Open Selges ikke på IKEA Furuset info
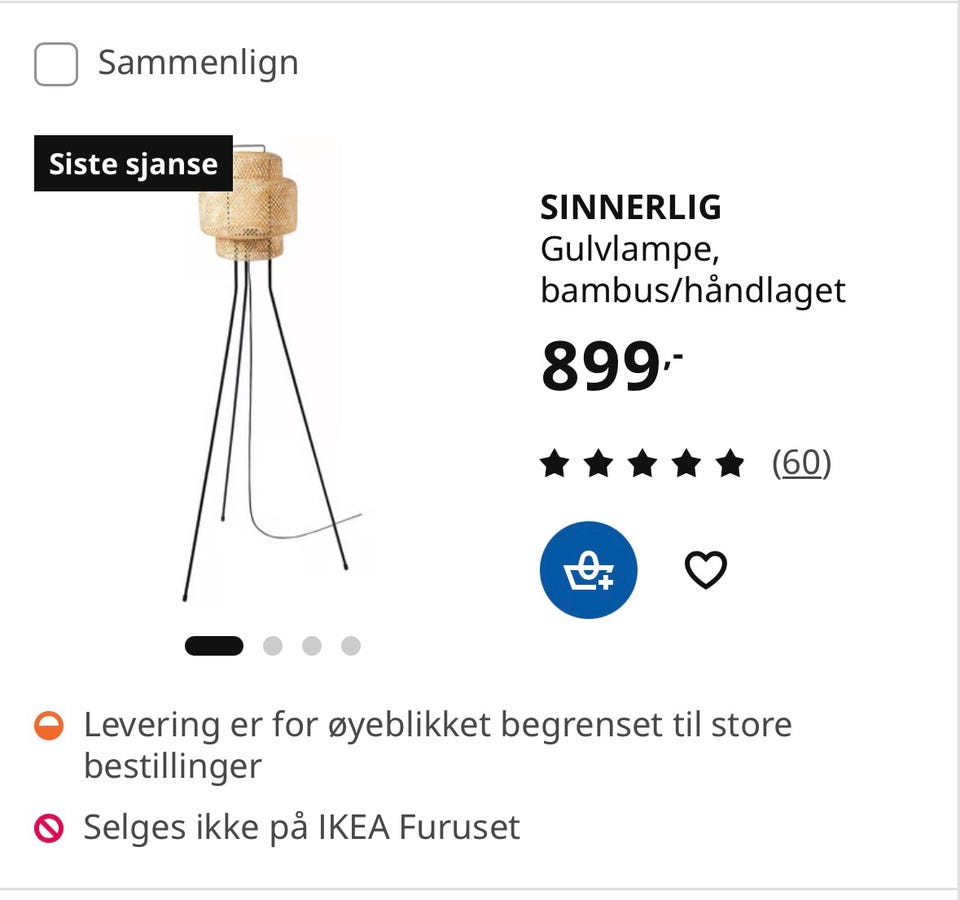 click(x=302, y=827)
